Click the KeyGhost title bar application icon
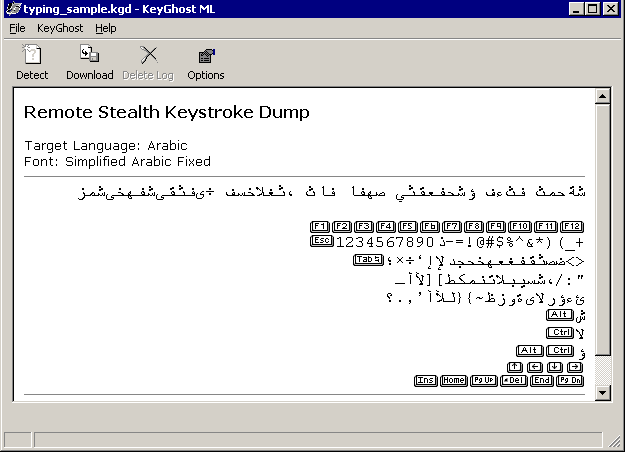Image resolution: width=625 pixels, height=452 pixels. [x=14, y=9]
